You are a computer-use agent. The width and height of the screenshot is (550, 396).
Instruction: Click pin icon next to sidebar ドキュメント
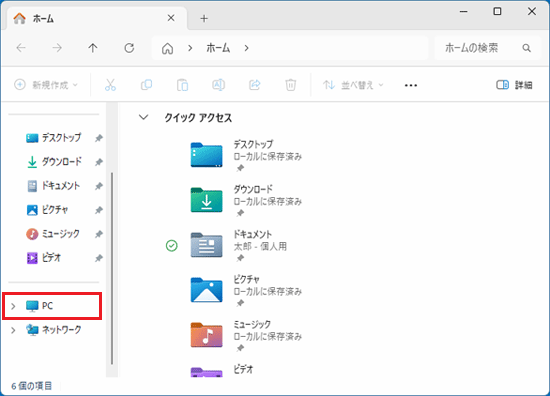(99, 186)
